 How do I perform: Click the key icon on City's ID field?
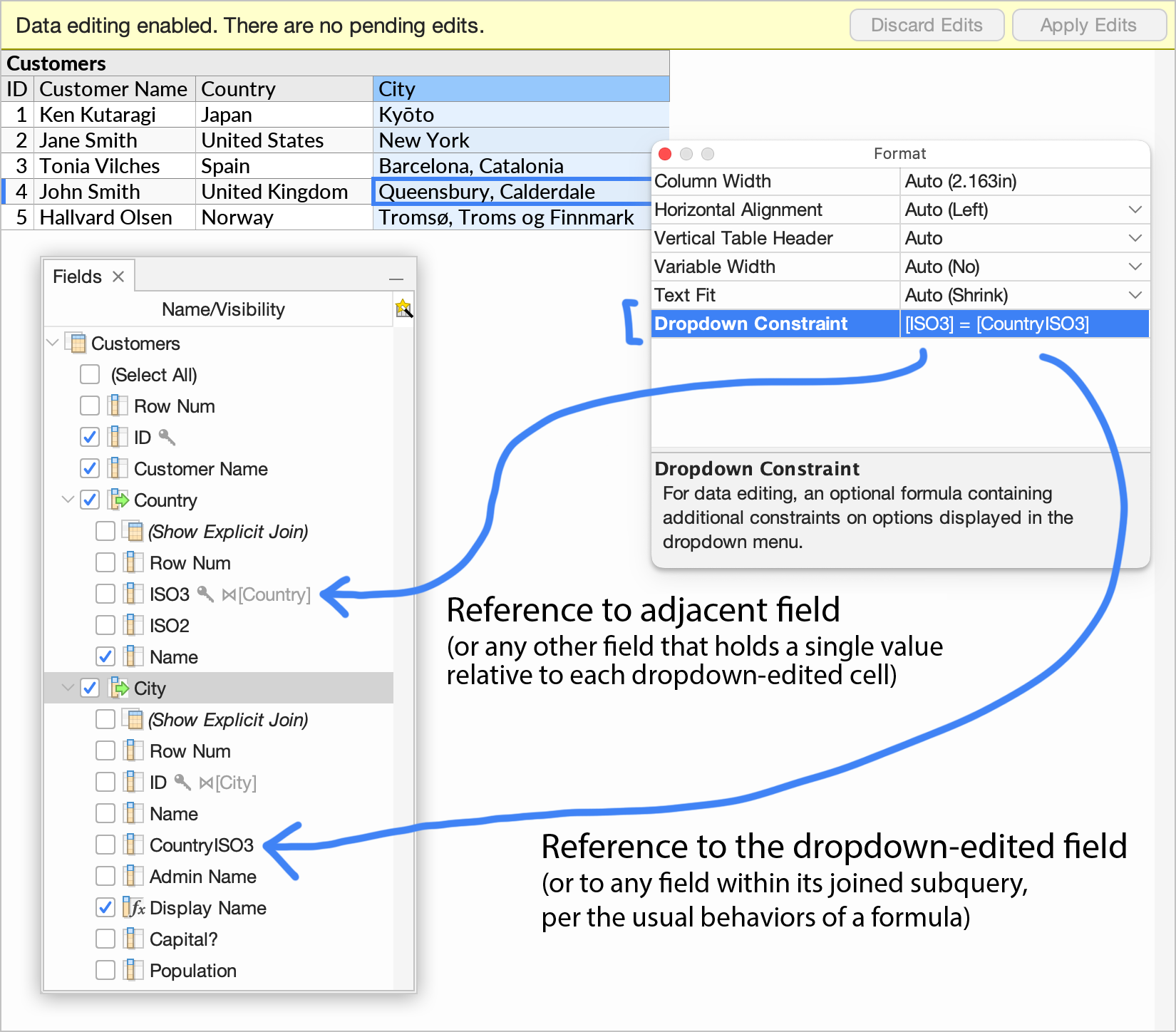tap(182, 782)
